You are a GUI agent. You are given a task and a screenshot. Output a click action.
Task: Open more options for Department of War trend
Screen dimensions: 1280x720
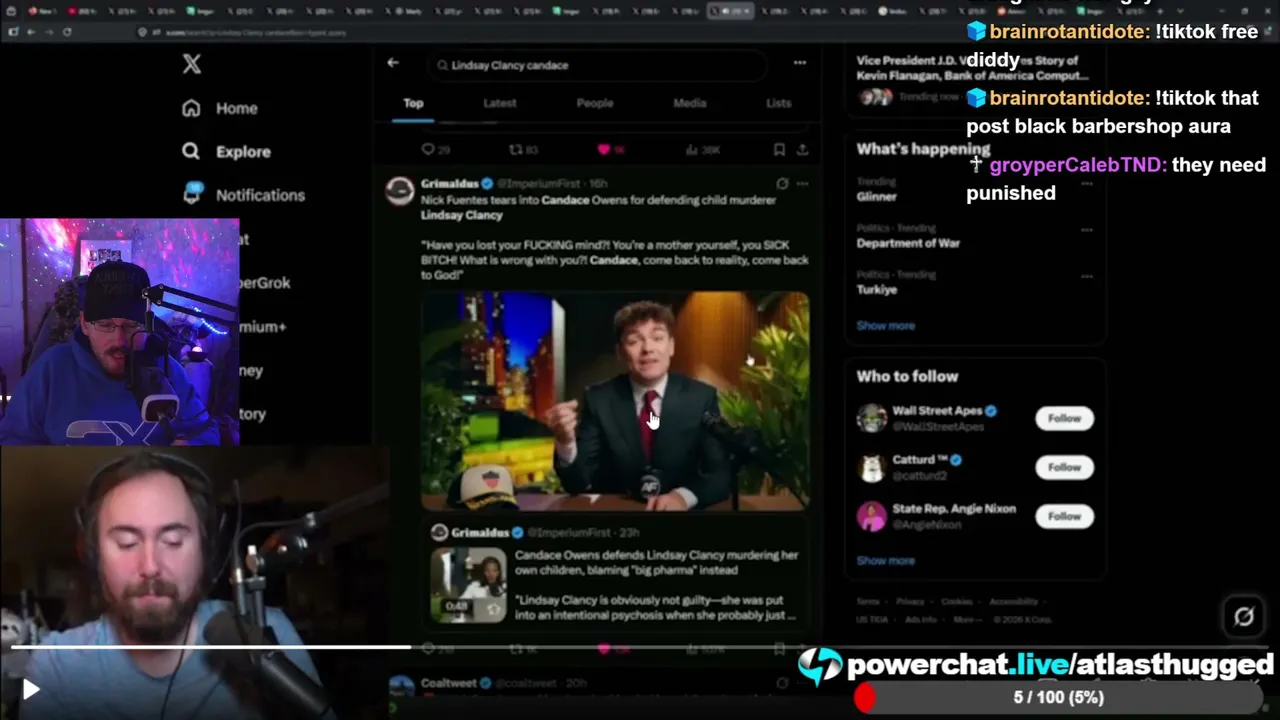tap(1087, 229)
